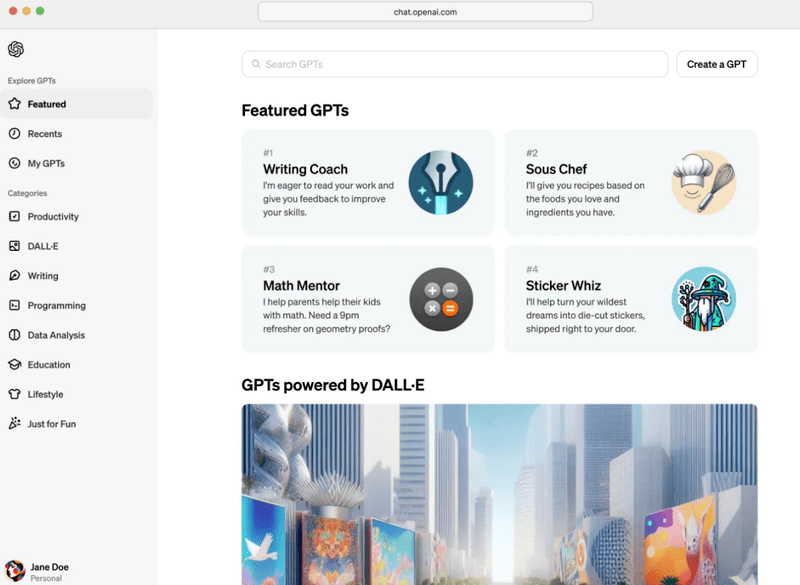Click the Math Mentor calculator icon

(441, 299)
